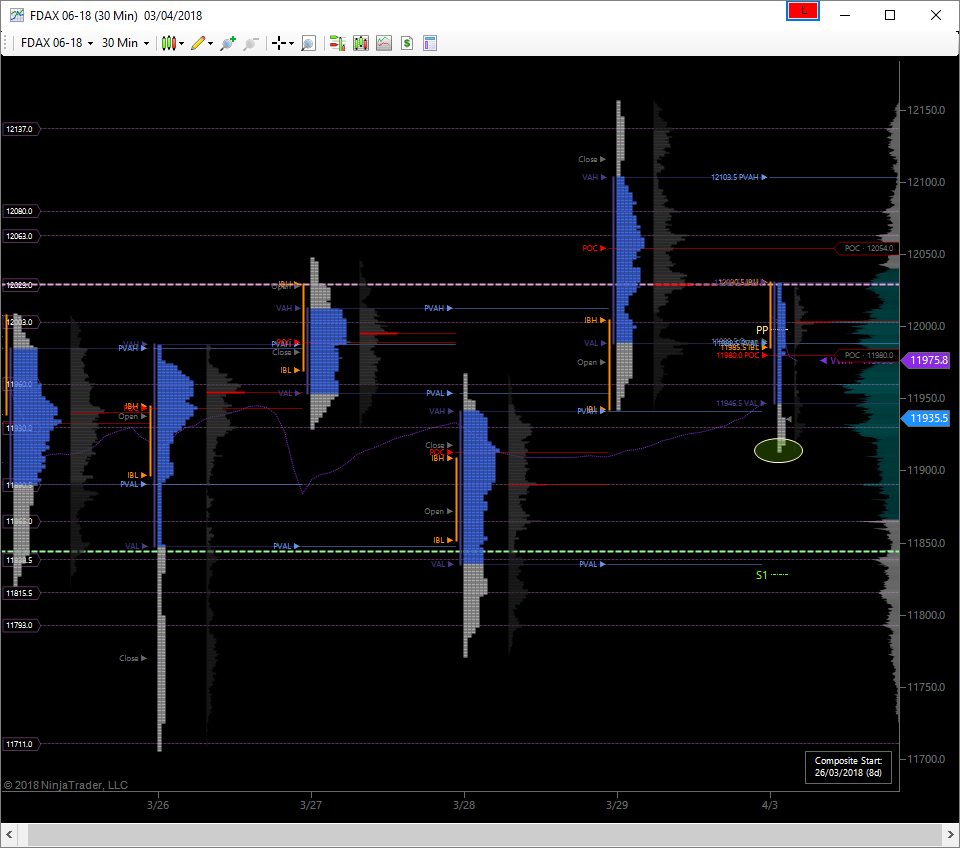Click the NinjaTrader chart icon in title bar
The image size is (960, 848).
point(17,15)
